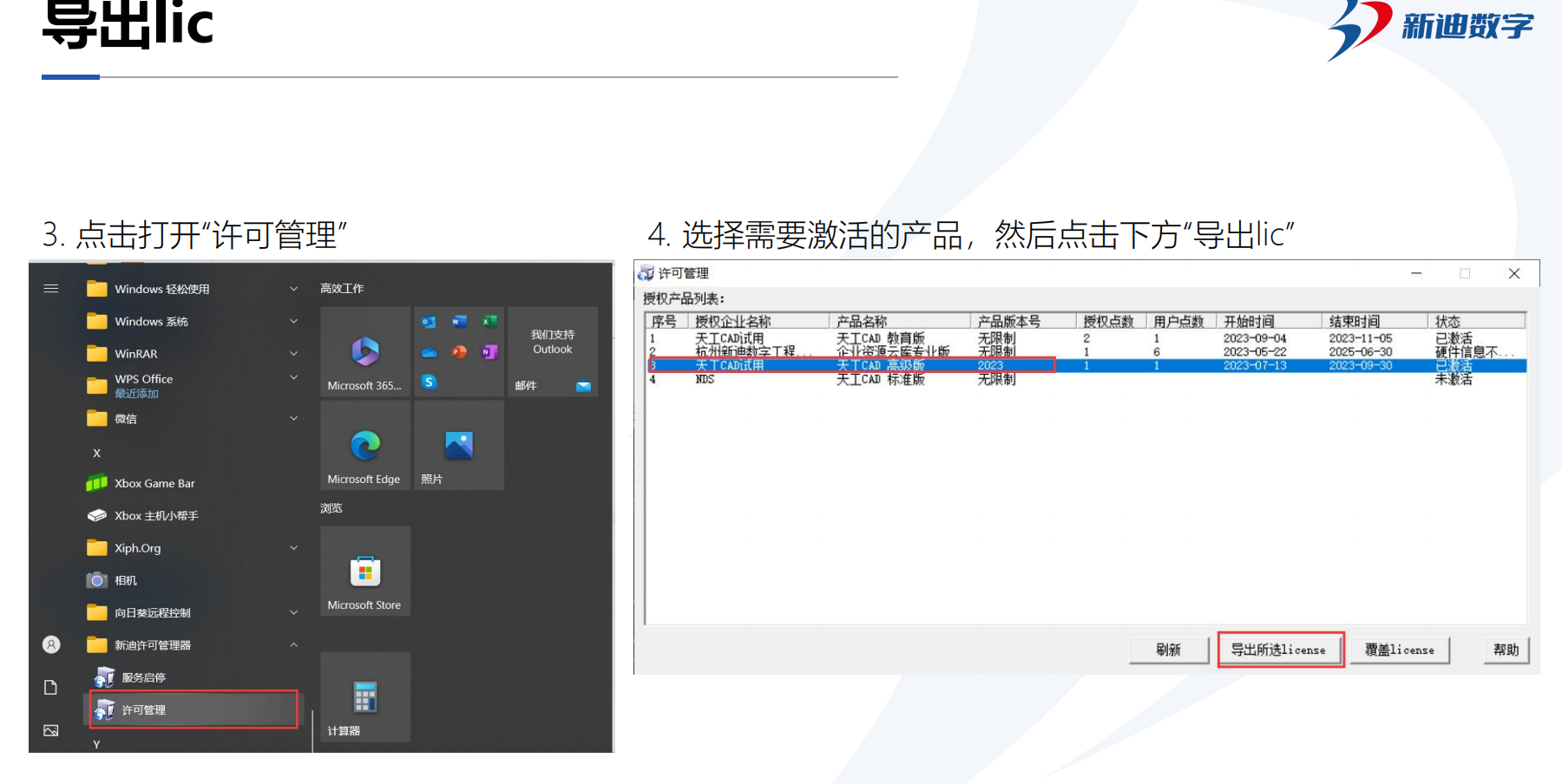Launch the Microsoft Edge tile
Screen dimensions: 1562x784
point(364,446)
